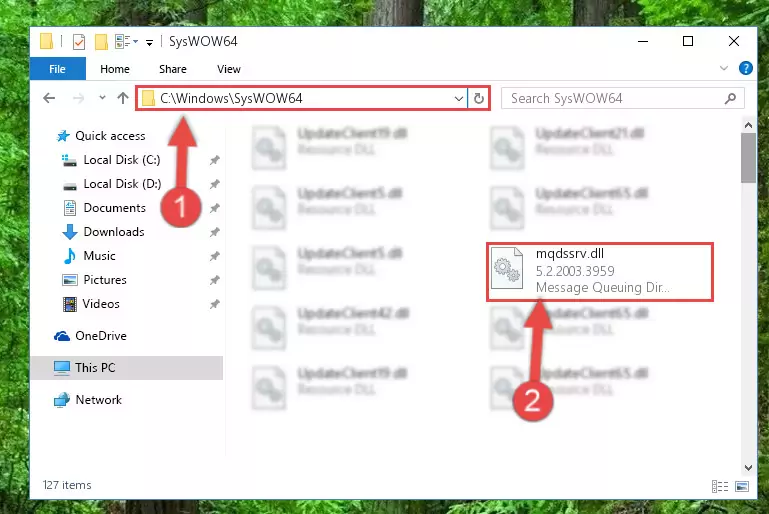Refresh the SysWOW64 folder
769x514 pixels.
(479, 99)
